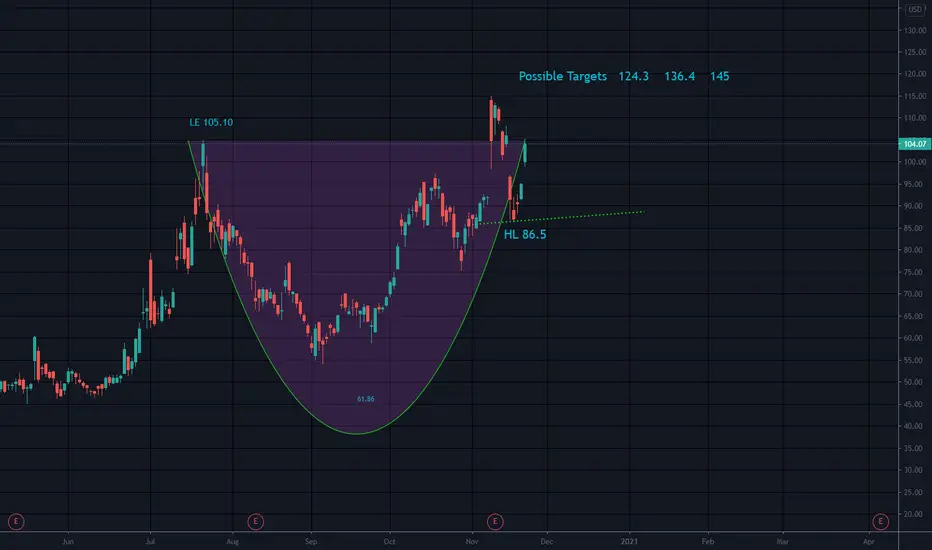Open the USD currency selector
Viewport: 932px width, 550px height.
[x=915, y=10]
